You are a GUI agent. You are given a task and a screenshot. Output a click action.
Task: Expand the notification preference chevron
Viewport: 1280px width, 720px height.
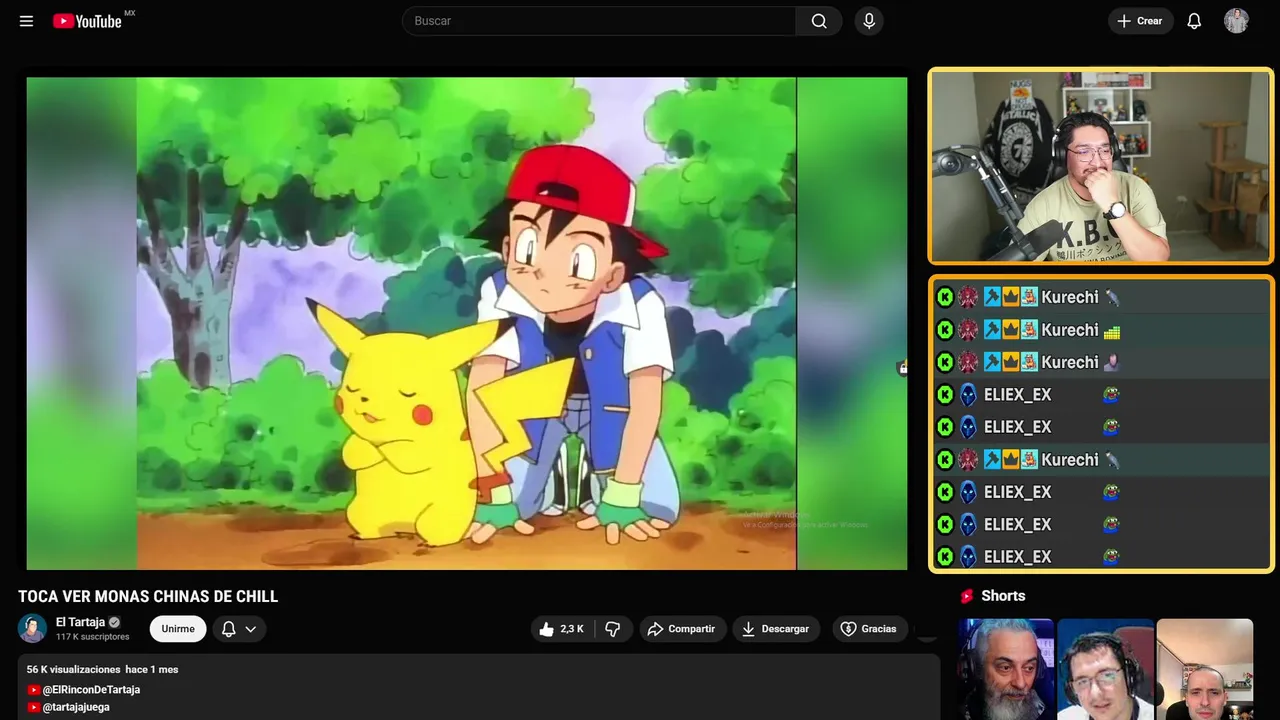click(251, 629)
